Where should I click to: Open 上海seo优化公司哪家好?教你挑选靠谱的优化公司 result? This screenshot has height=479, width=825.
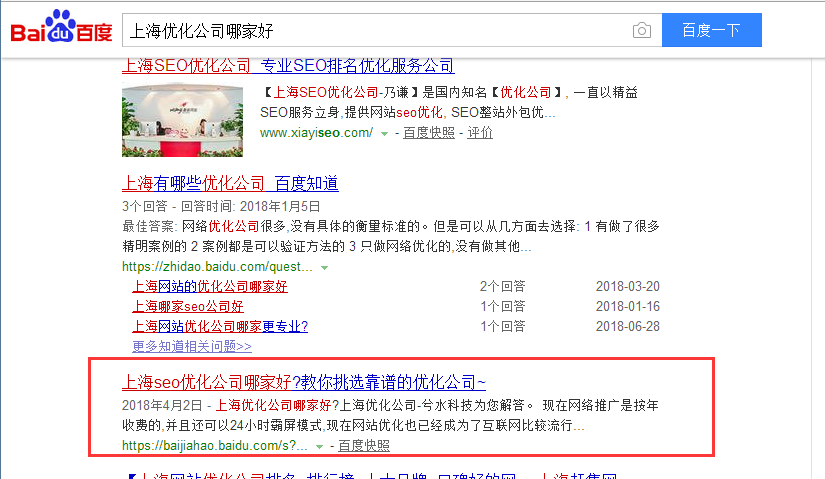pos(304,382)
